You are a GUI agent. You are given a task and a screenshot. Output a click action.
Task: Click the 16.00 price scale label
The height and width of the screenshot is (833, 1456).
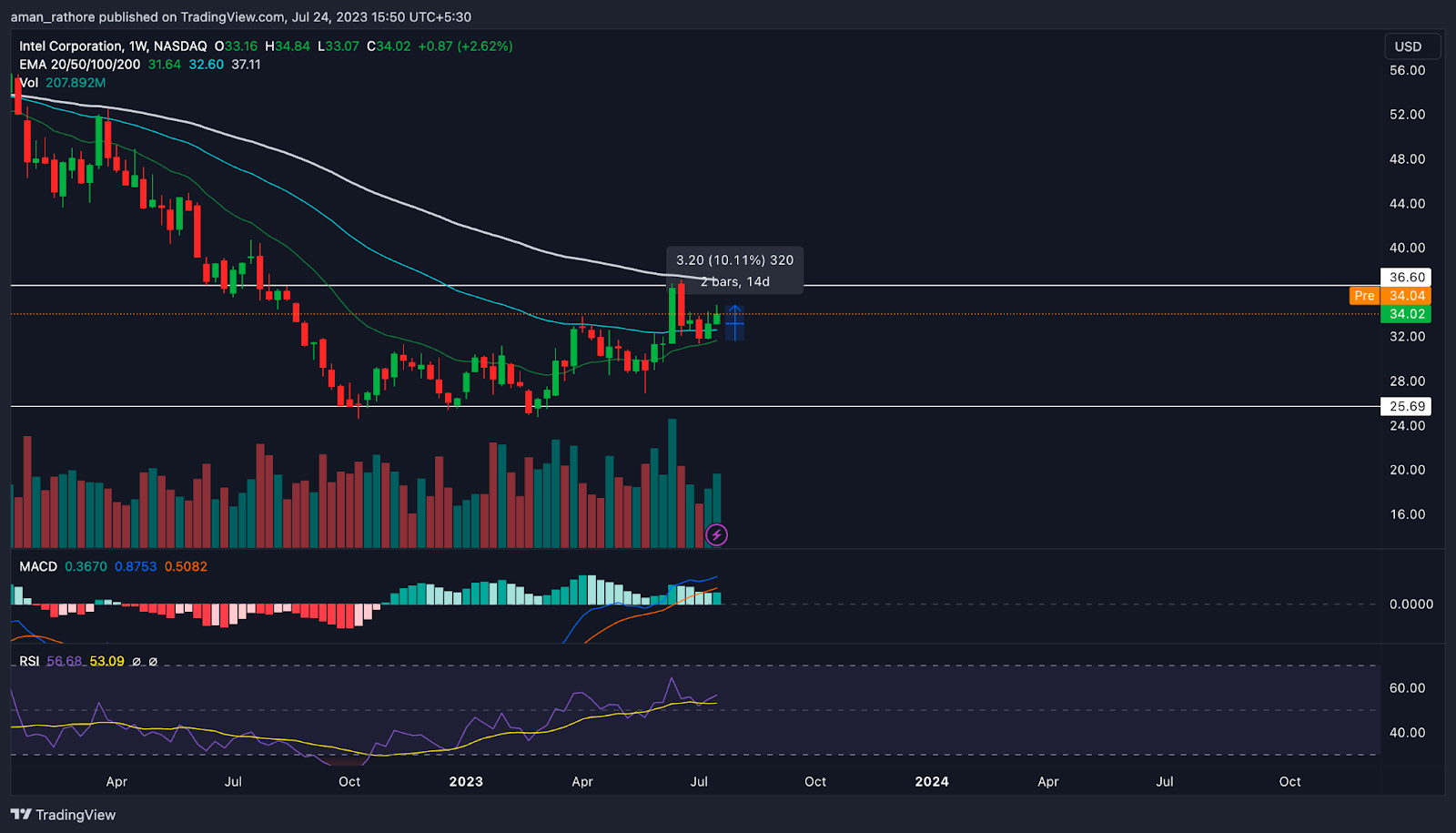tap(1407, 514)
